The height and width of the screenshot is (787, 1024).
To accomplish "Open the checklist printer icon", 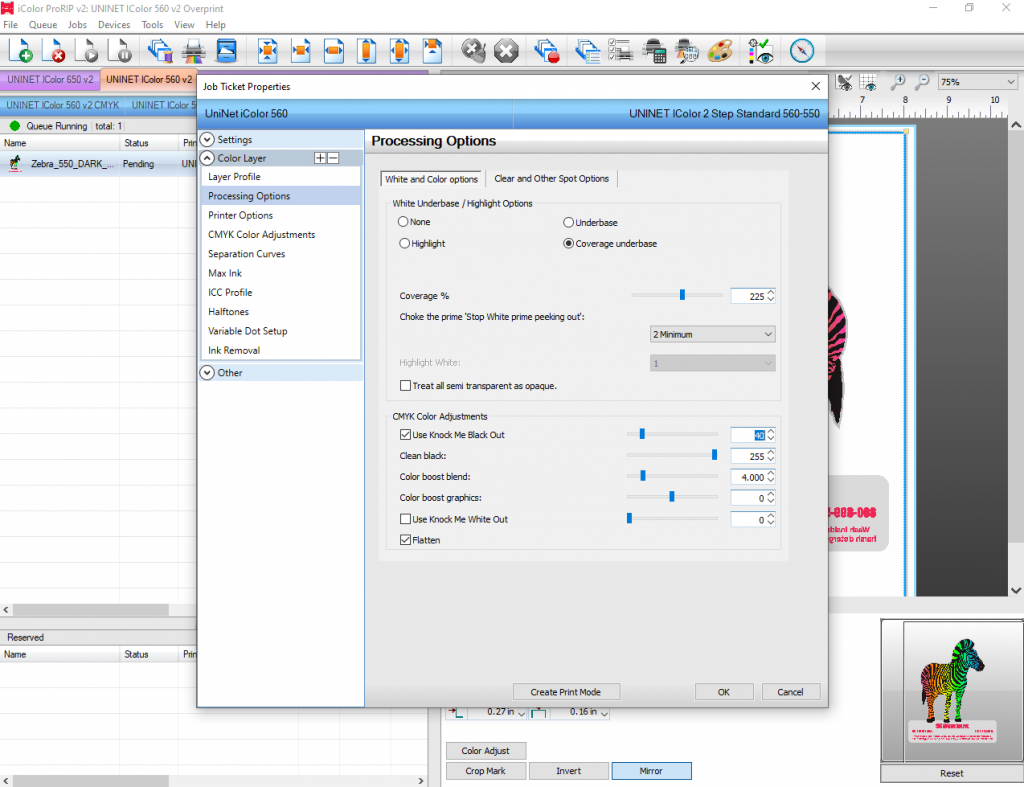I will 620,50.
